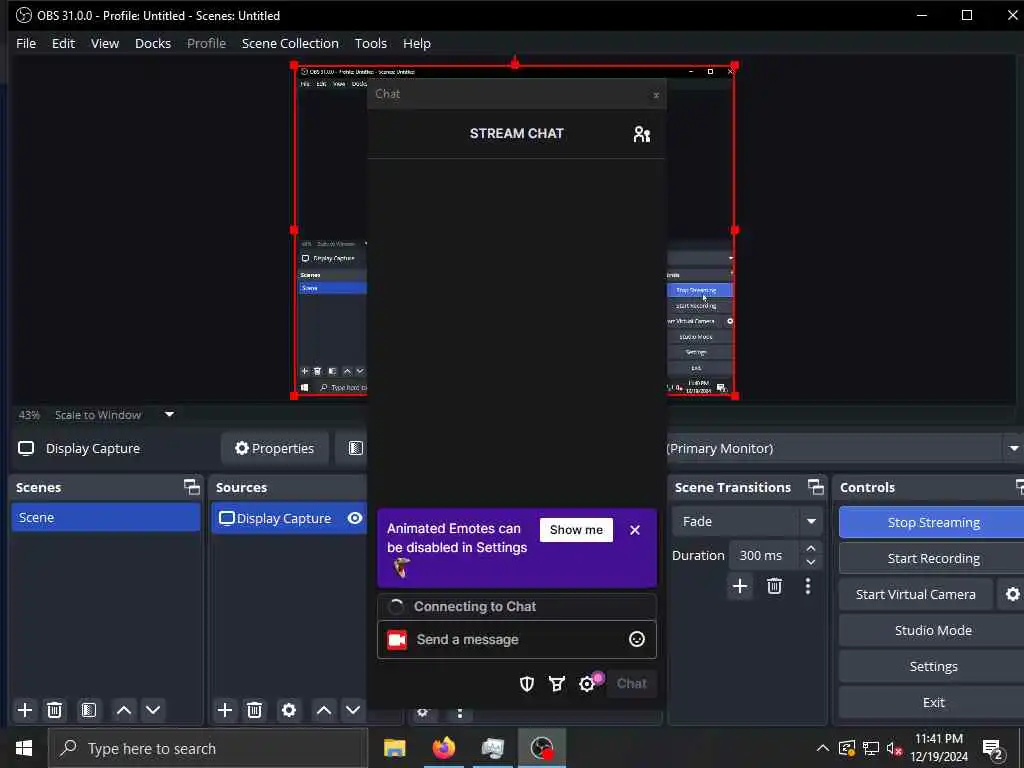Viewport: 1024px width, 768px height.
Task: Open the Windows Start menu
Action: click(x=24, y=748)
